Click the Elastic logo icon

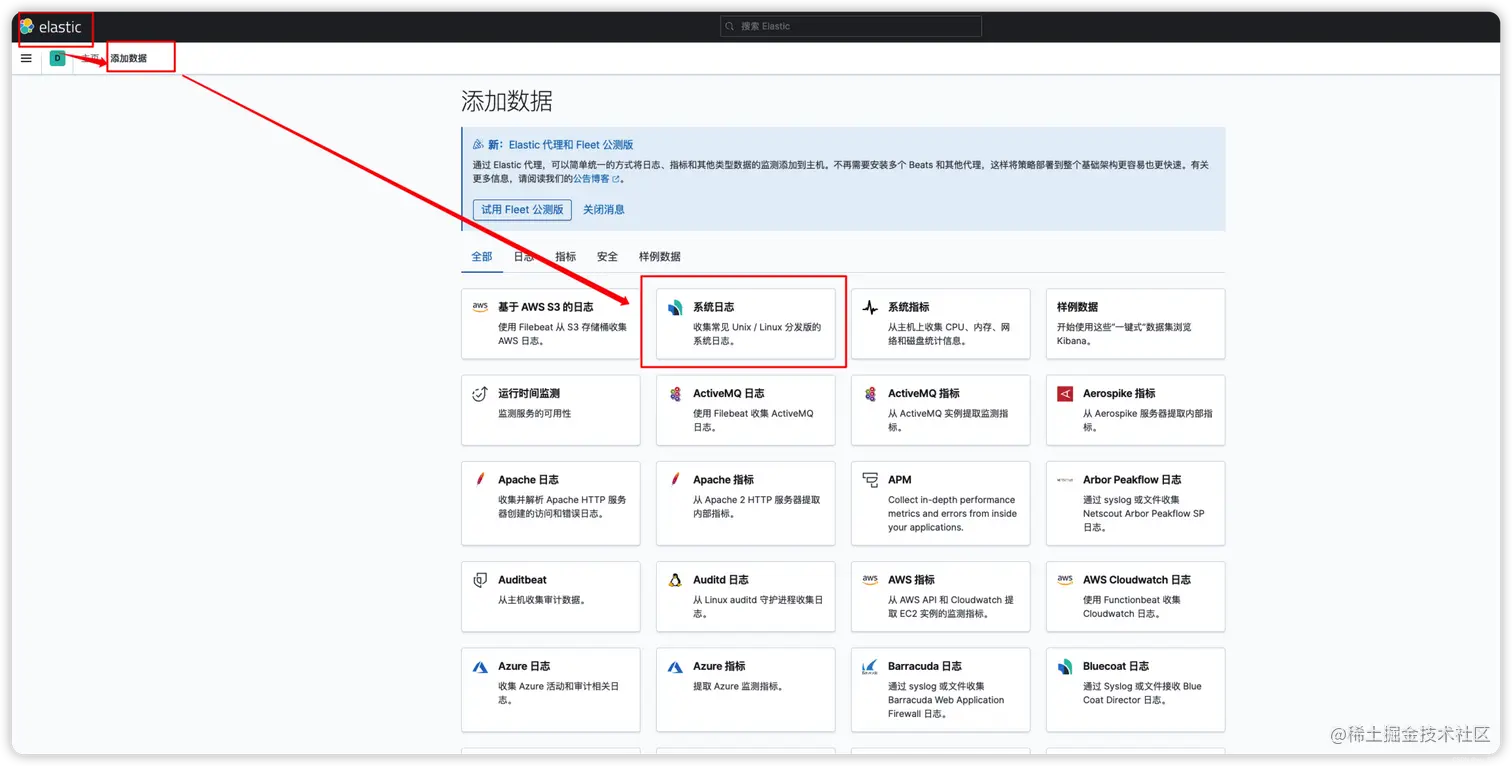pyautogui.click(x=27, y=27)
